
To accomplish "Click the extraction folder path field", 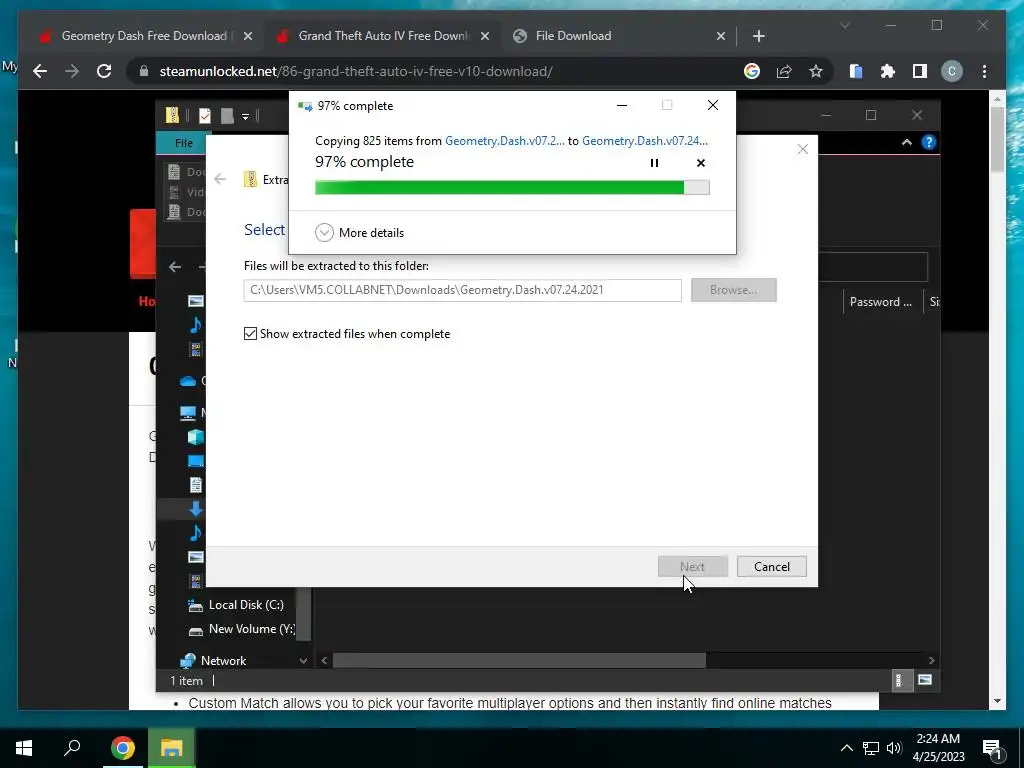I will [462, 290].
